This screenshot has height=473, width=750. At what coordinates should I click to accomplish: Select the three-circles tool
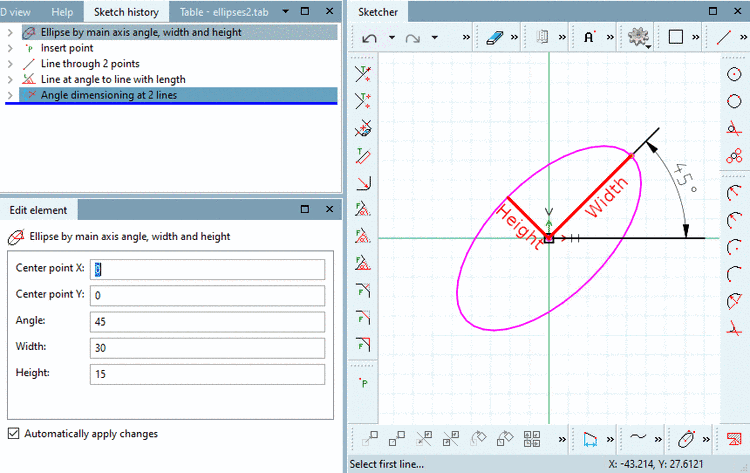click(x=734, y=155)
